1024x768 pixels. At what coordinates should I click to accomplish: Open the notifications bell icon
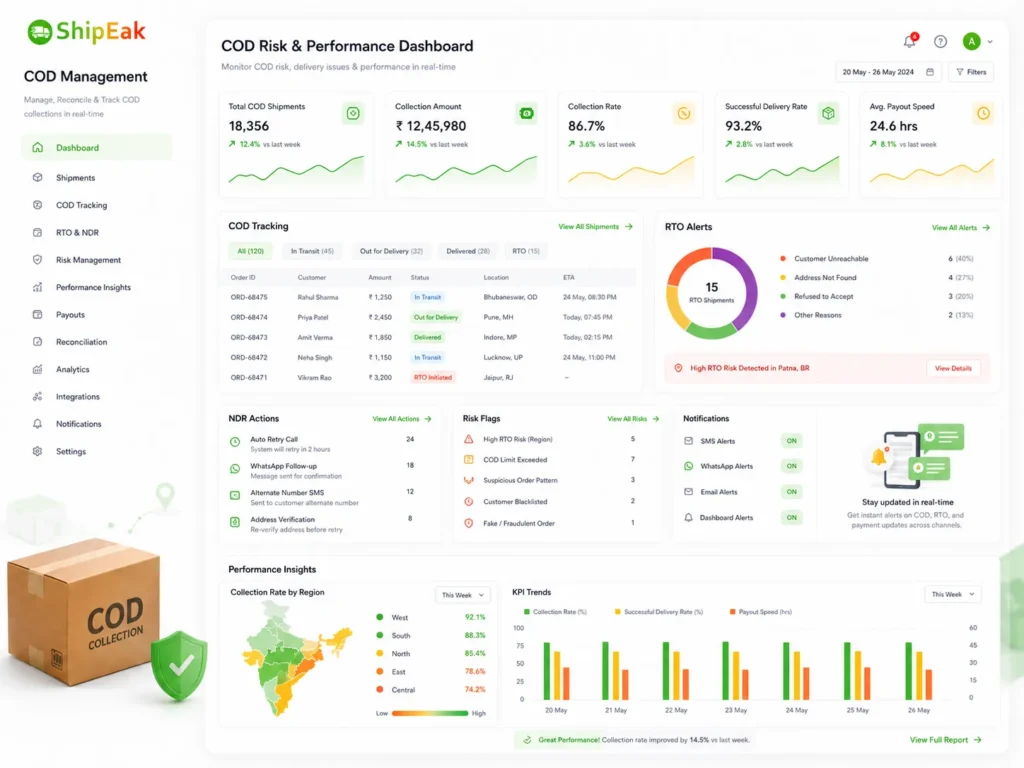pos(909,41)
